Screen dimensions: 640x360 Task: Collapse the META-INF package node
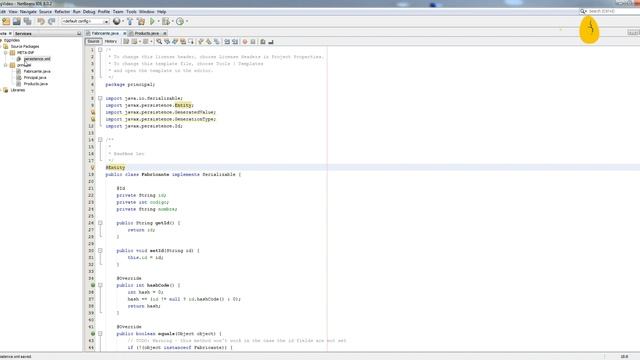pos(6,53)
